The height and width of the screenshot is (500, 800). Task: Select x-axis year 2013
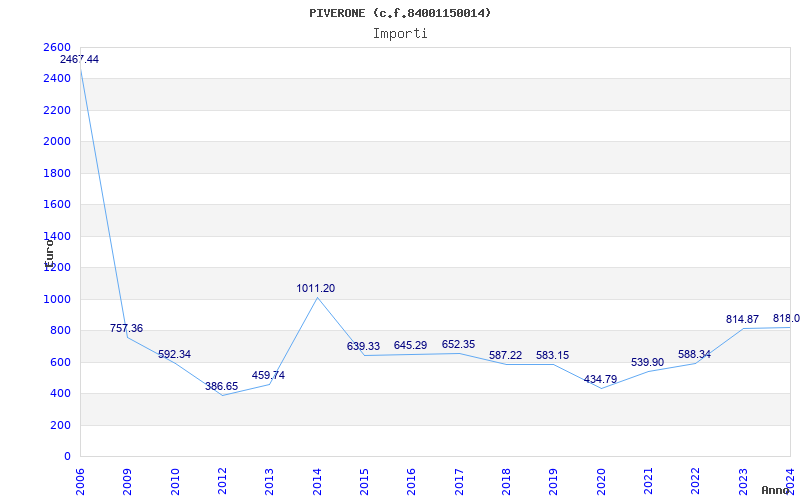tap(270, 481)
